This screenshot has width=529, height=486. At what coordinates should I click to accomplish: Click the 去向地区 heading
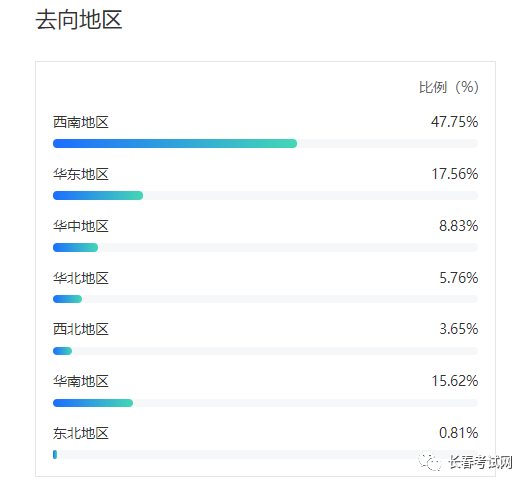79,20
